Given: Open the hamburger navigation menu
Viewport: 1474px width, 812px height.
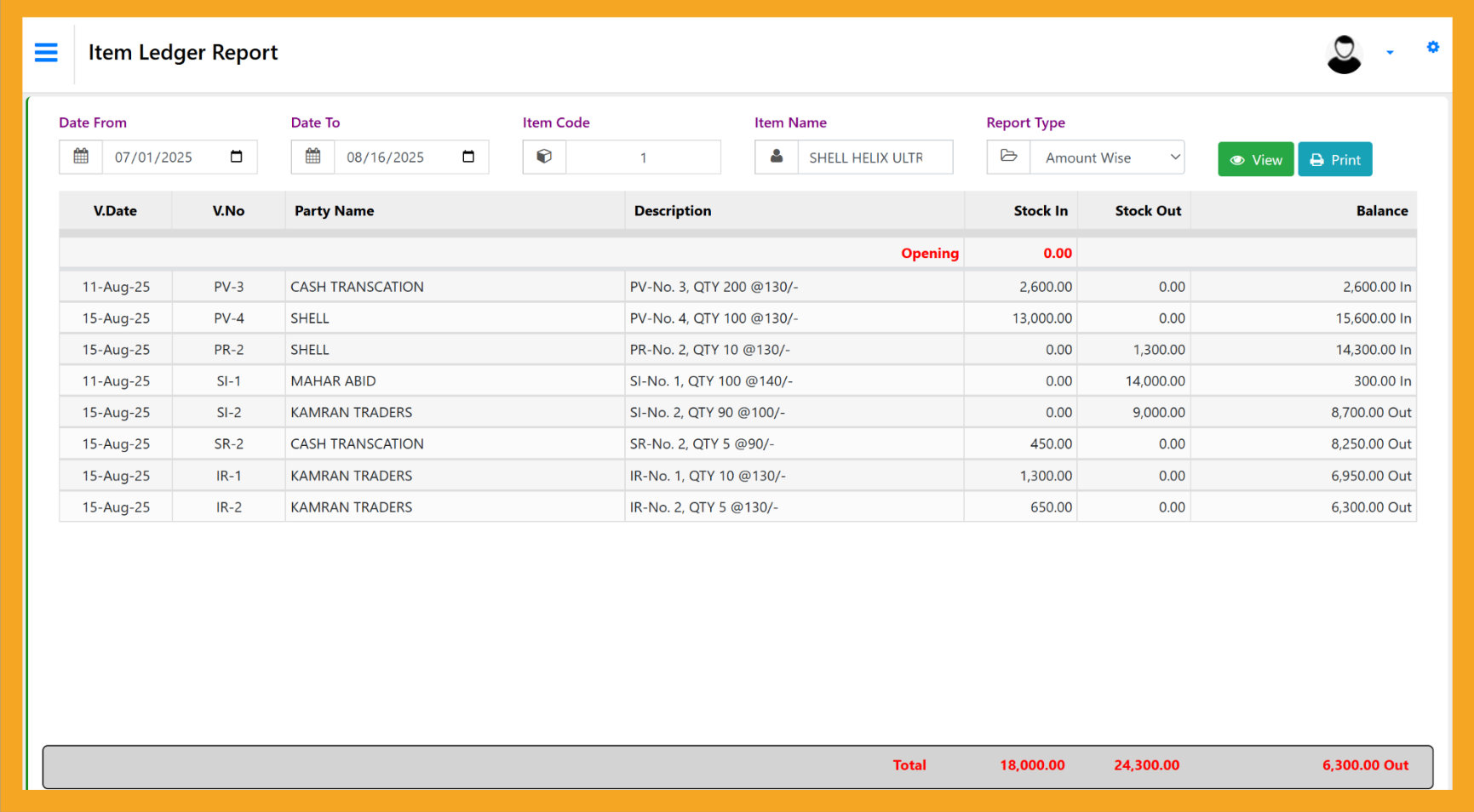Looking at the screenshot, I should 46,53.
